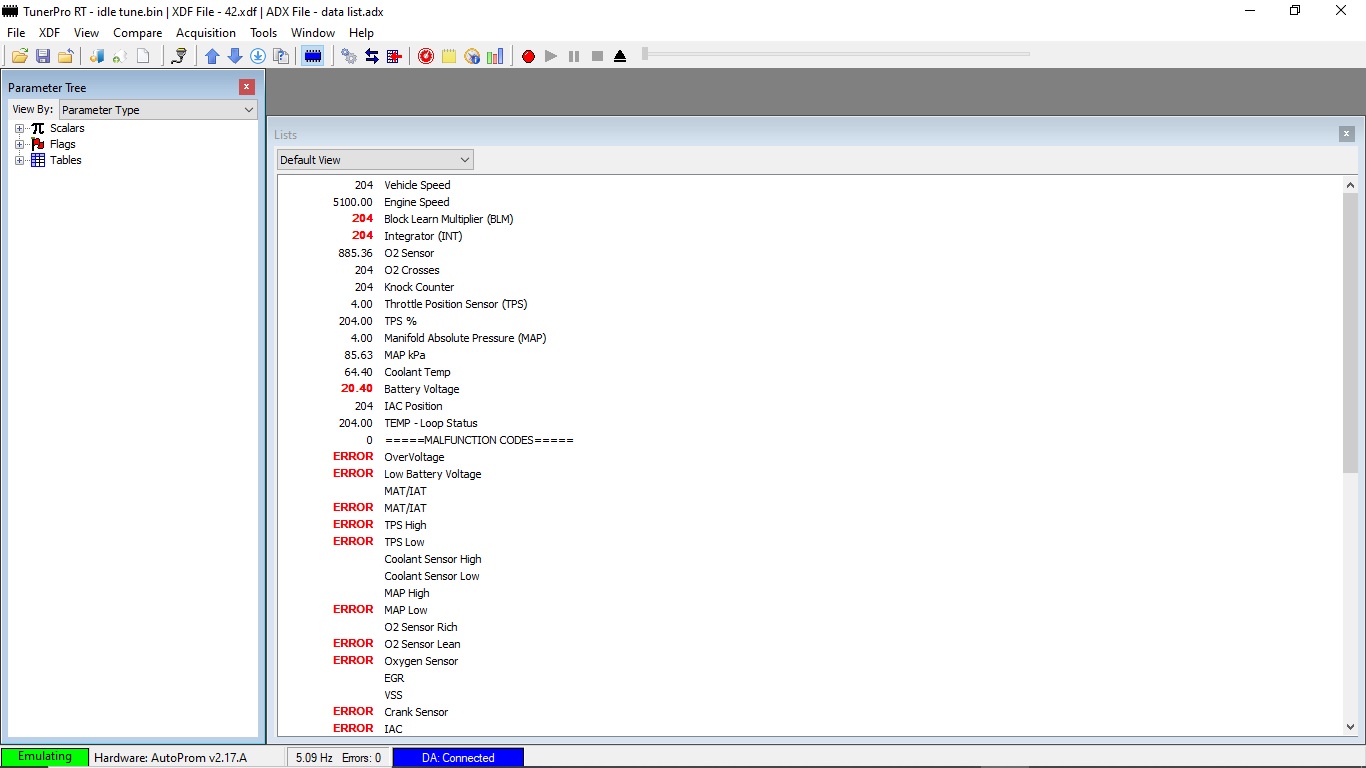
Task: Click the red round gauge dashboard icon
Action: tap(426, 56)
